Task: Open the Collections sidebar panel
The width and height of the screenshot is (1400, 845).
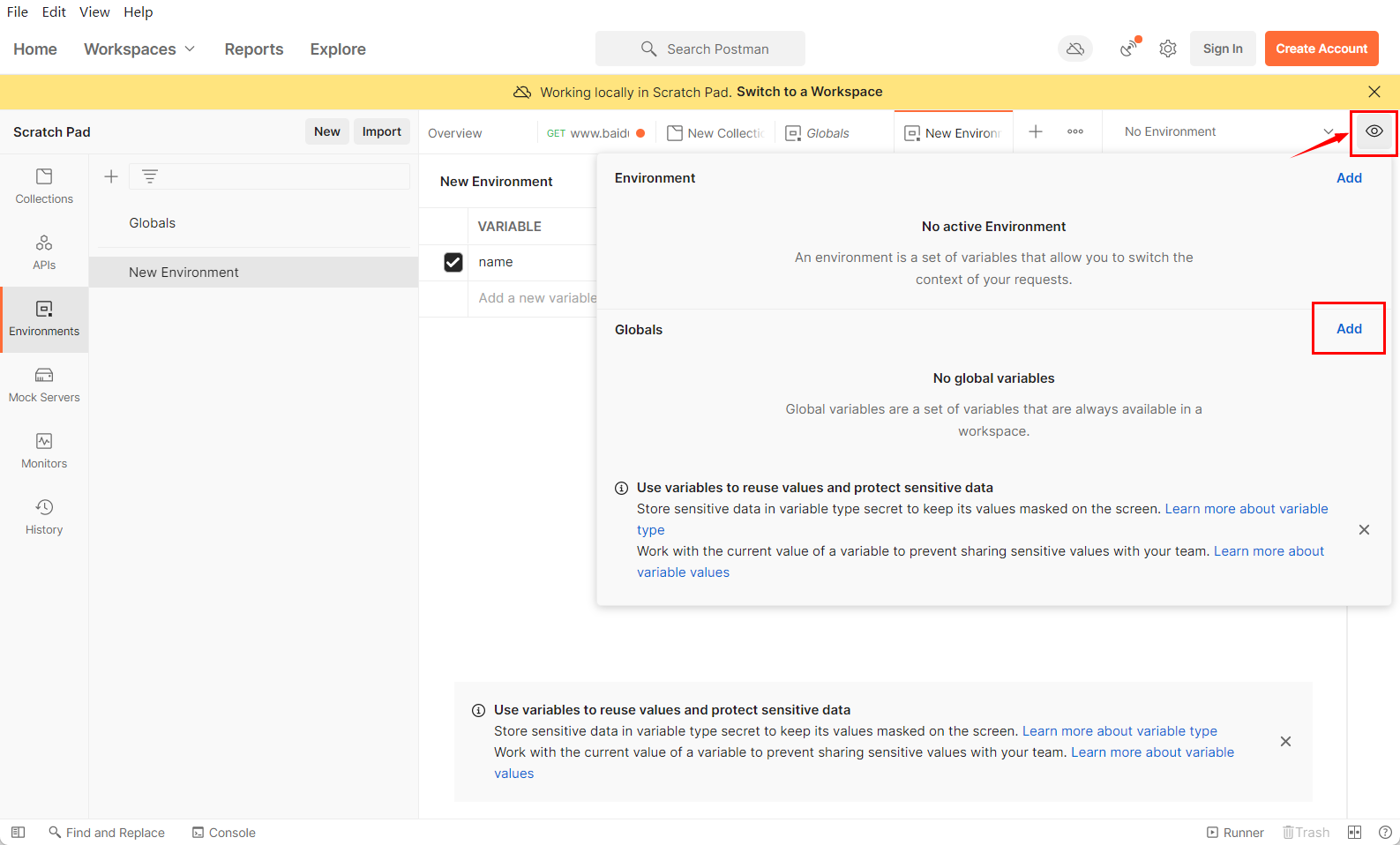Action: click(44, 186)
